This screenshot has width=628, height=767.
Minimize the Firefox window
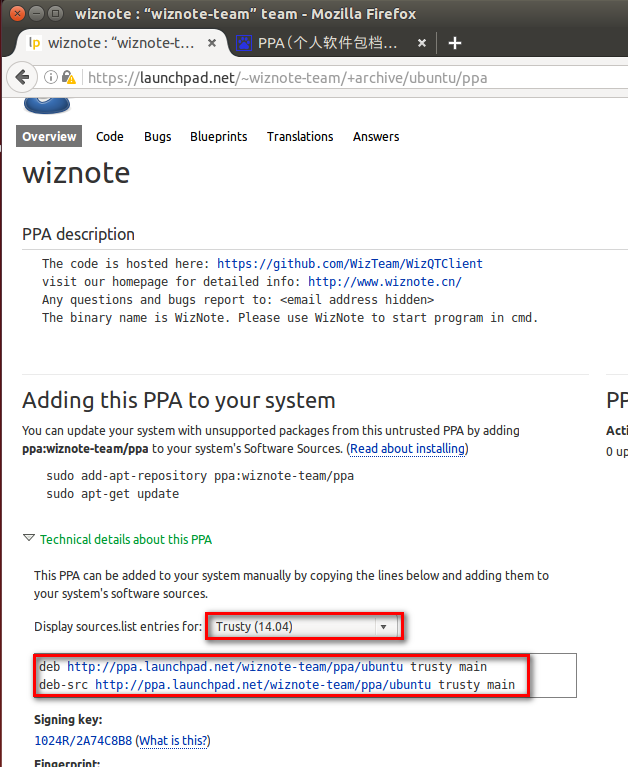coord(37,13)
